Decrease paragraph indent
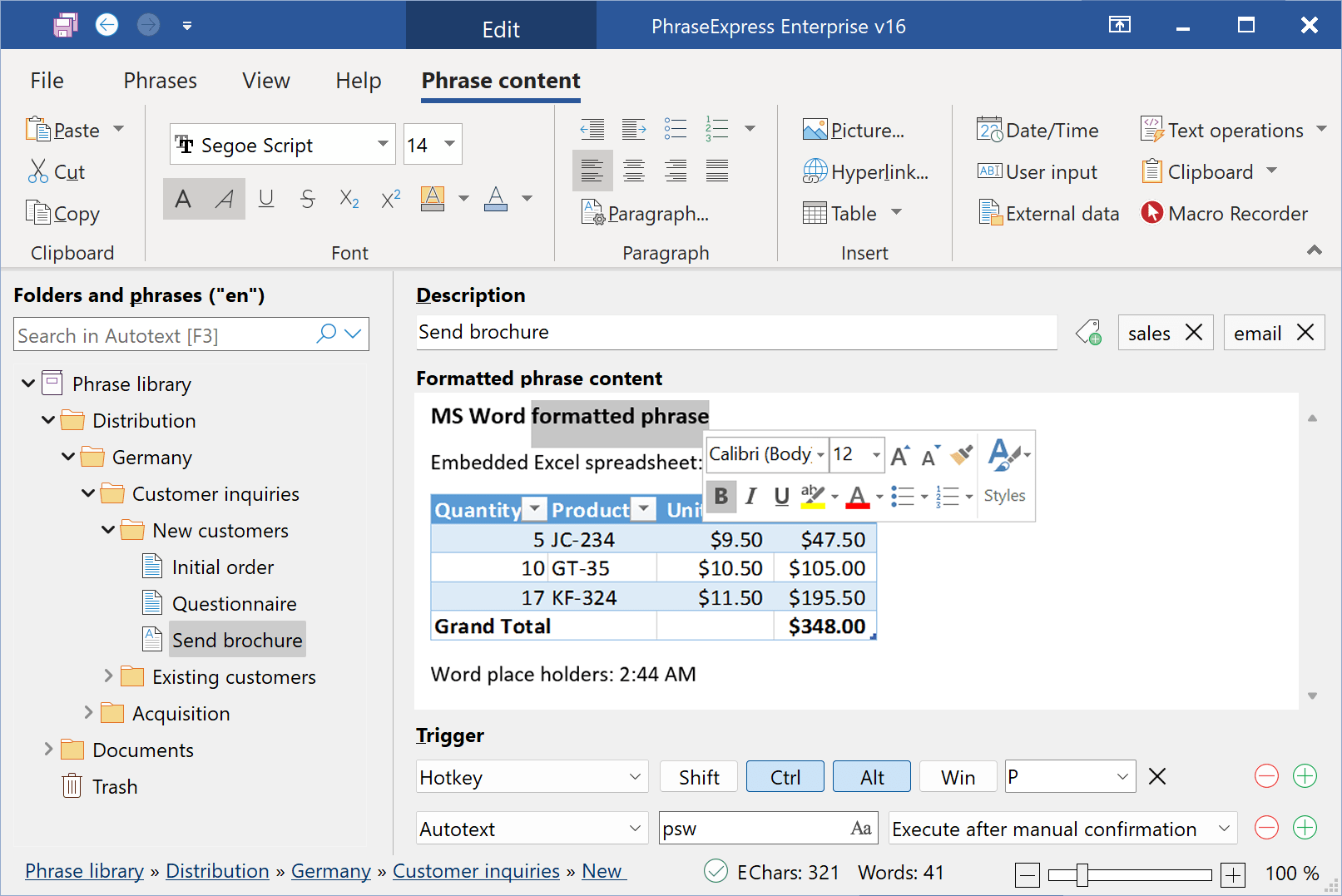Viewport: 1342px width, 896px height. click(592, 129)
